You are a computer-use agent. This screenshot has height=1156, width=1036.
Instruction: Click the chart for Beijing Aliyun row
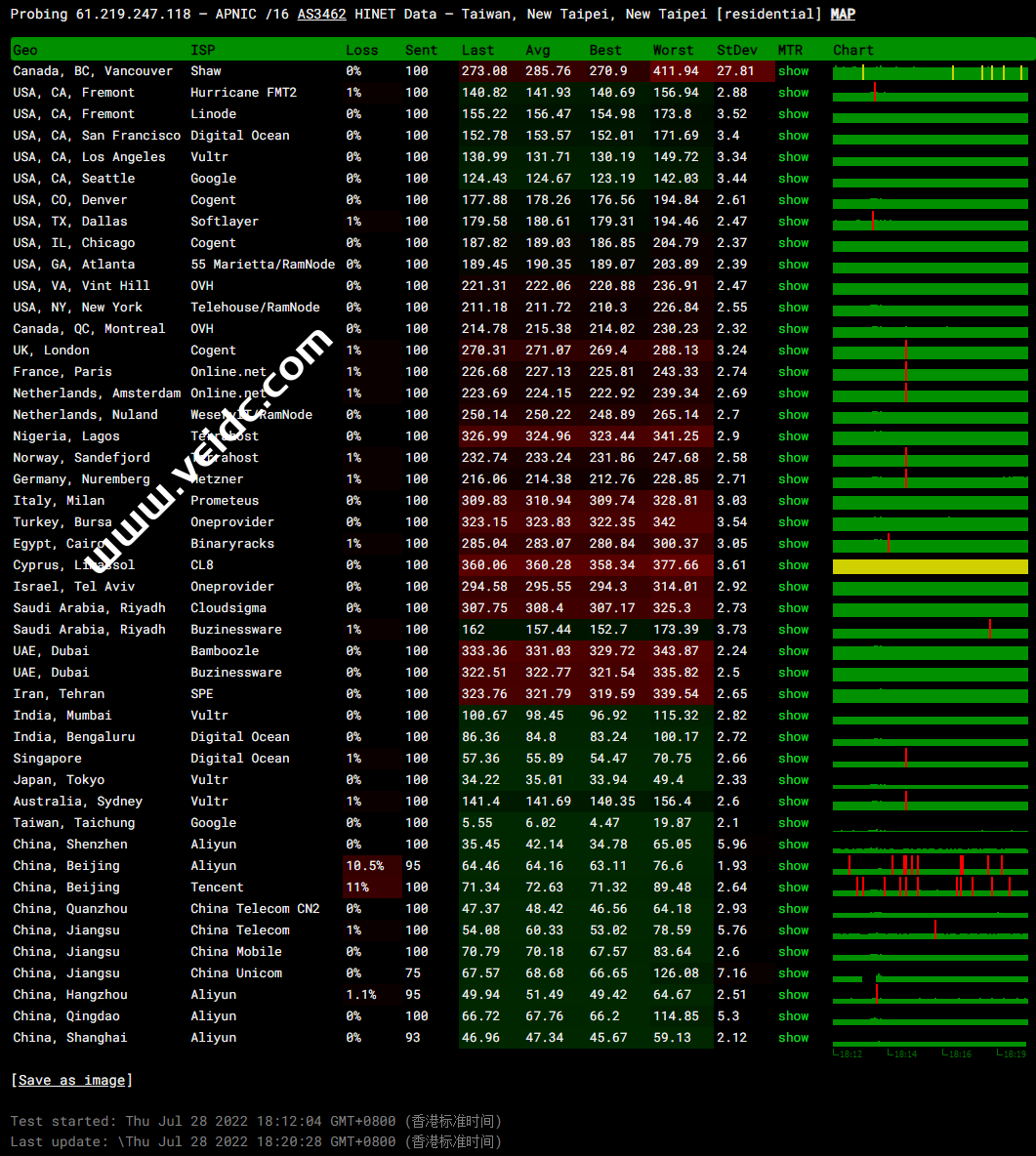pyautogui.click(x=931, y=864)
